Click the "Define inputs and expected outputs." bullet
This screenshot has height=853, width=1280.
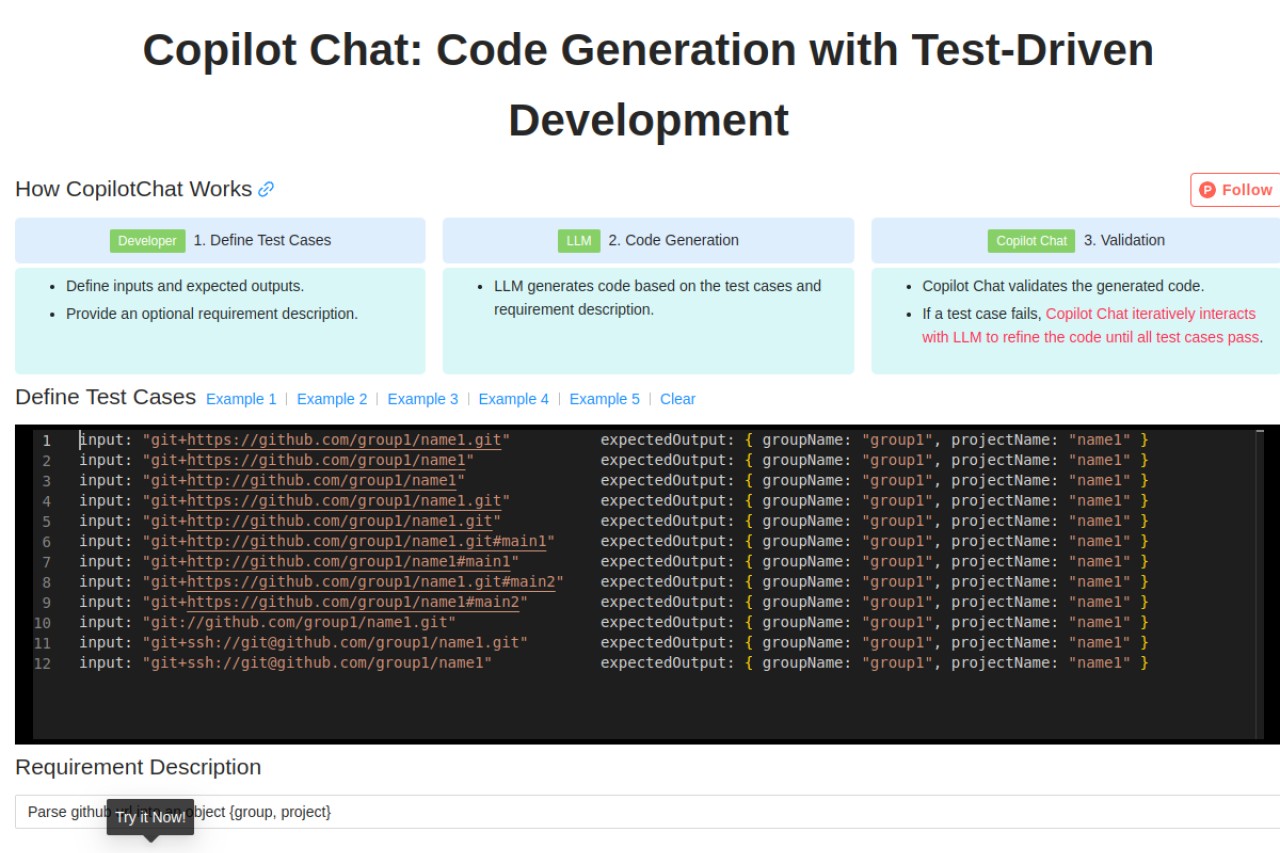[185, 286]
